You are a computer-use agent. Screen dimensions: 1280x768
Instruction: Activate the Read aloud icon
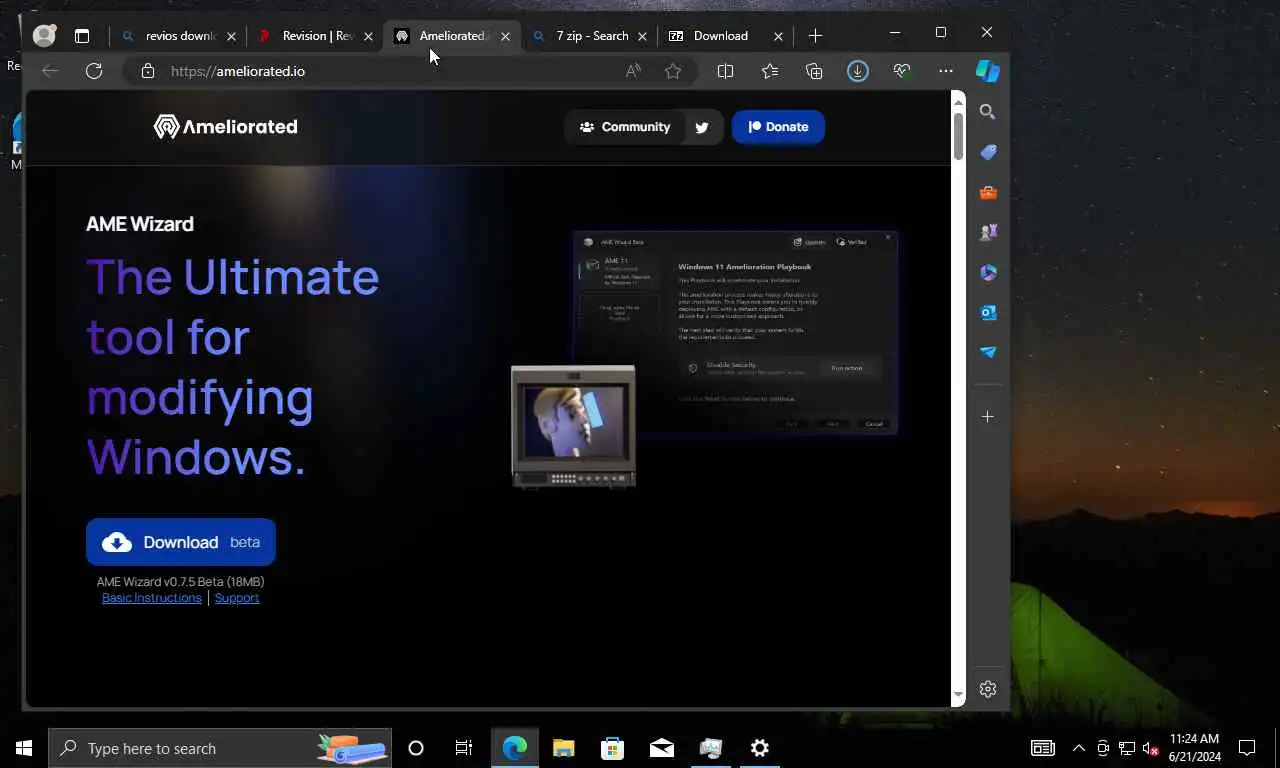point(633,71)
